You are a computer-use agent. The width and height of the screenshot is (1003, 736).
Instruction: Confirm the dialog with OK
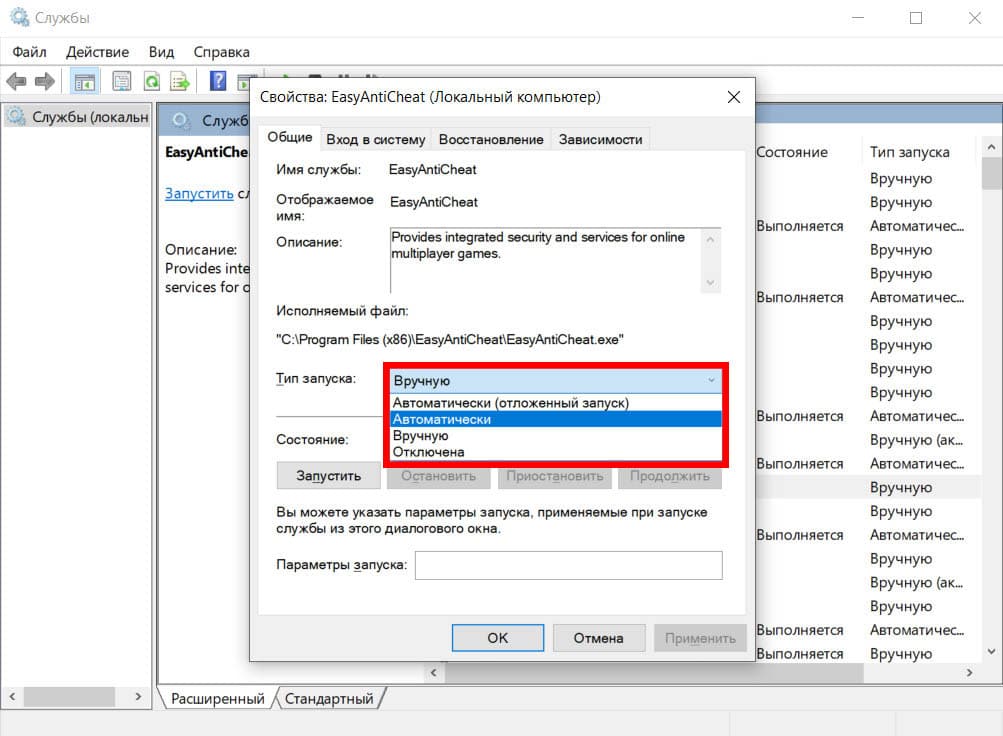click(x=497, y=638)
